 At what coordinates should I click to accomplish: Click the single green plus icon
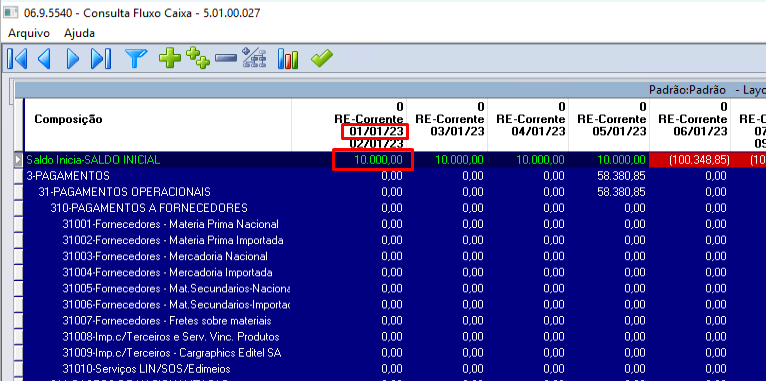coord(170,59)
